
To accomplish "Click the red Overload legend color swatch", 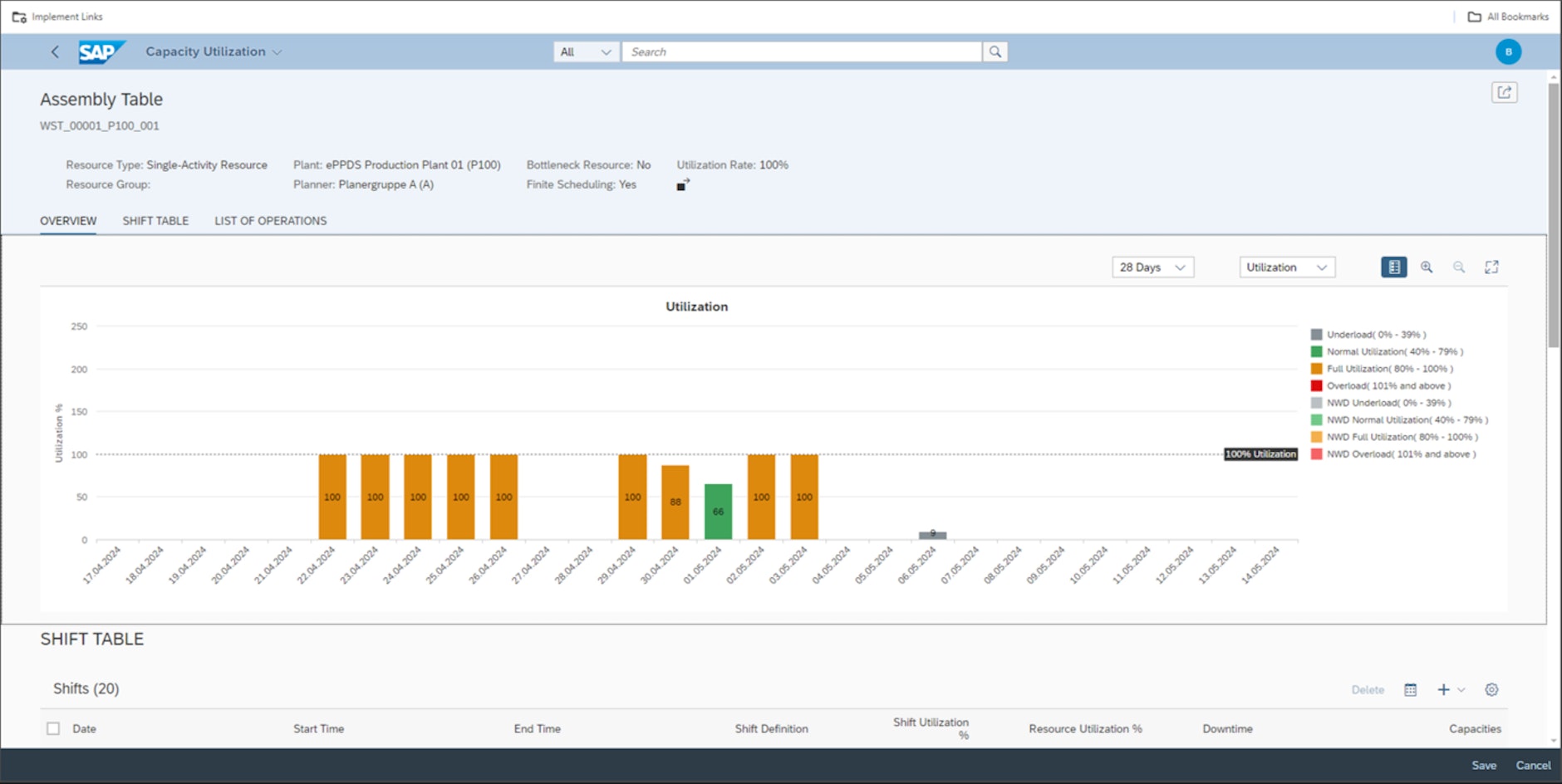I will click(x=1317, y=385).
